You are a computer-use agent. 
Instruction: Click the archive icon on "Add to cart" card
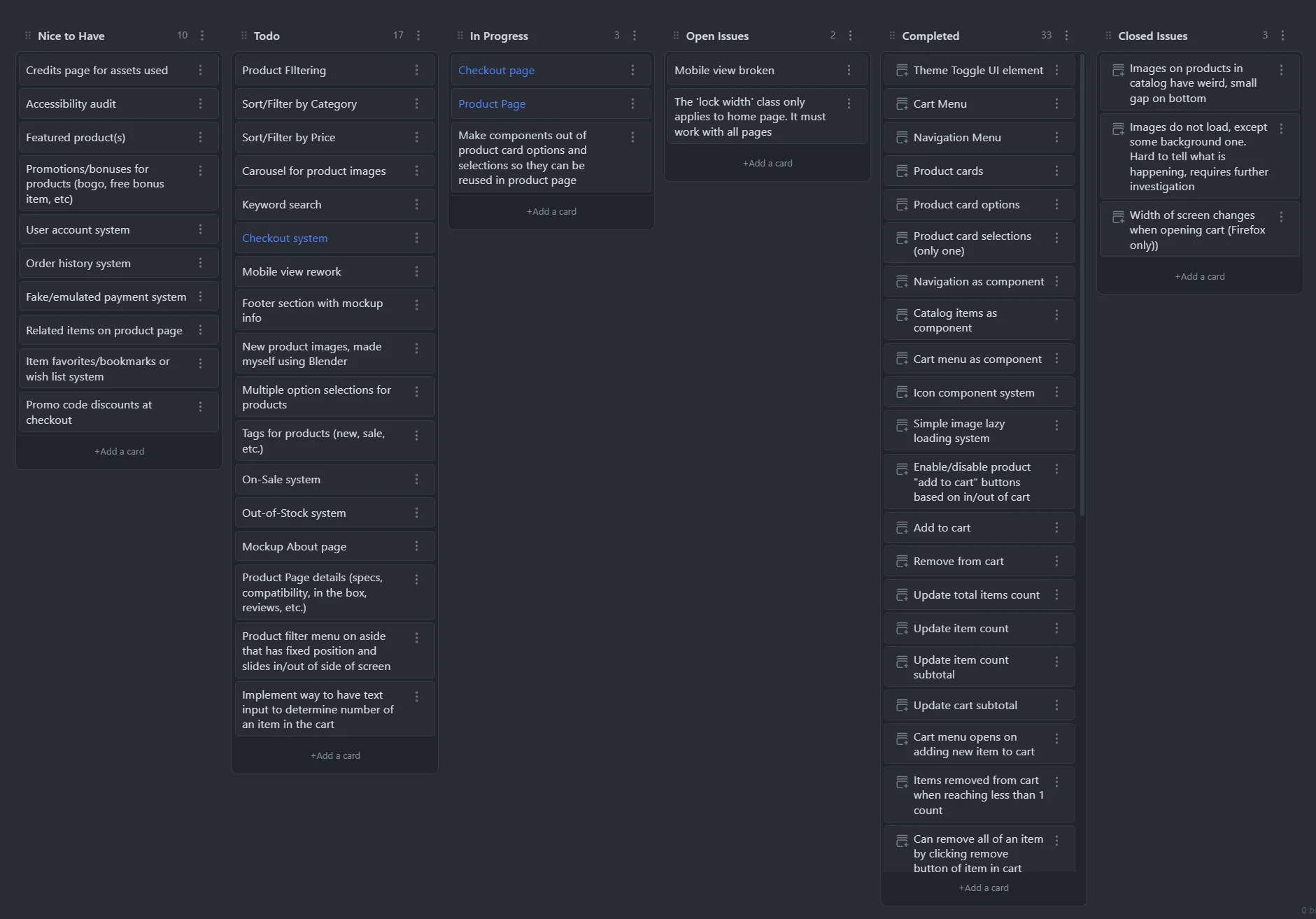point(902,527)
